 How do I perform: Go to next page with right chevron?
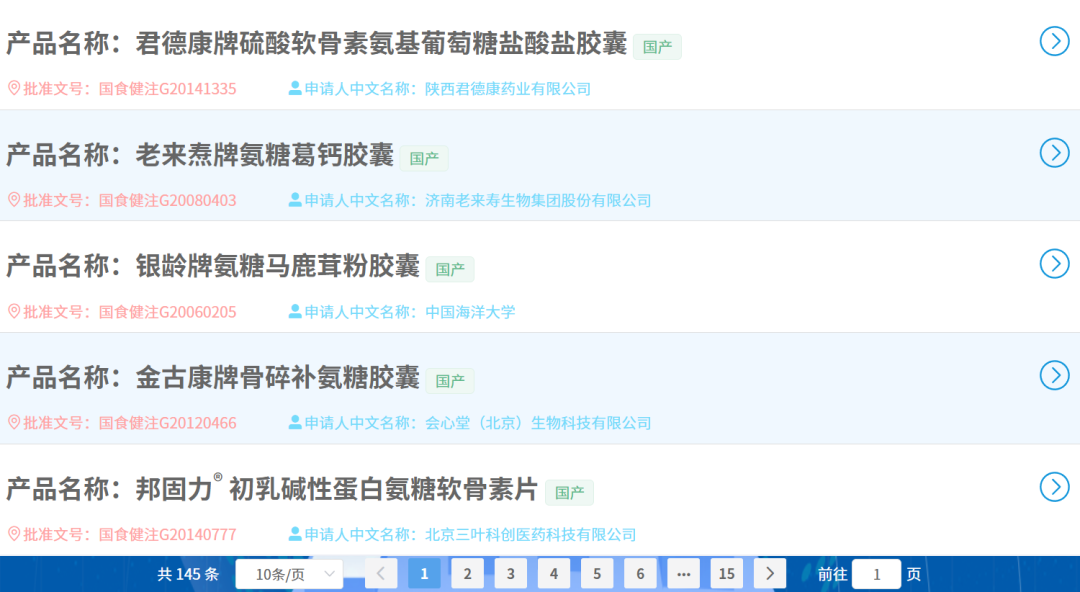point(770,574)
